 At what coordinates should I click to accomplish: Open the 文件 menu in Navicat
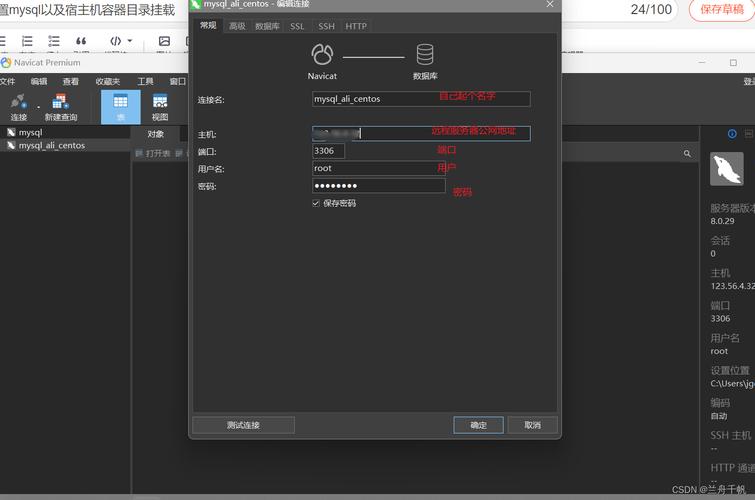click(7, 81)
